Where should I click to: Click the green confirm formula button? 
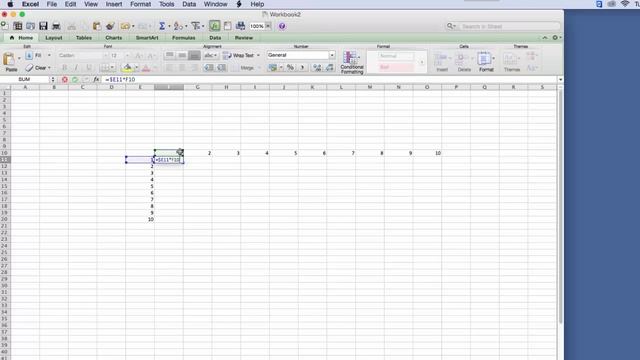[x=75, y=80]
